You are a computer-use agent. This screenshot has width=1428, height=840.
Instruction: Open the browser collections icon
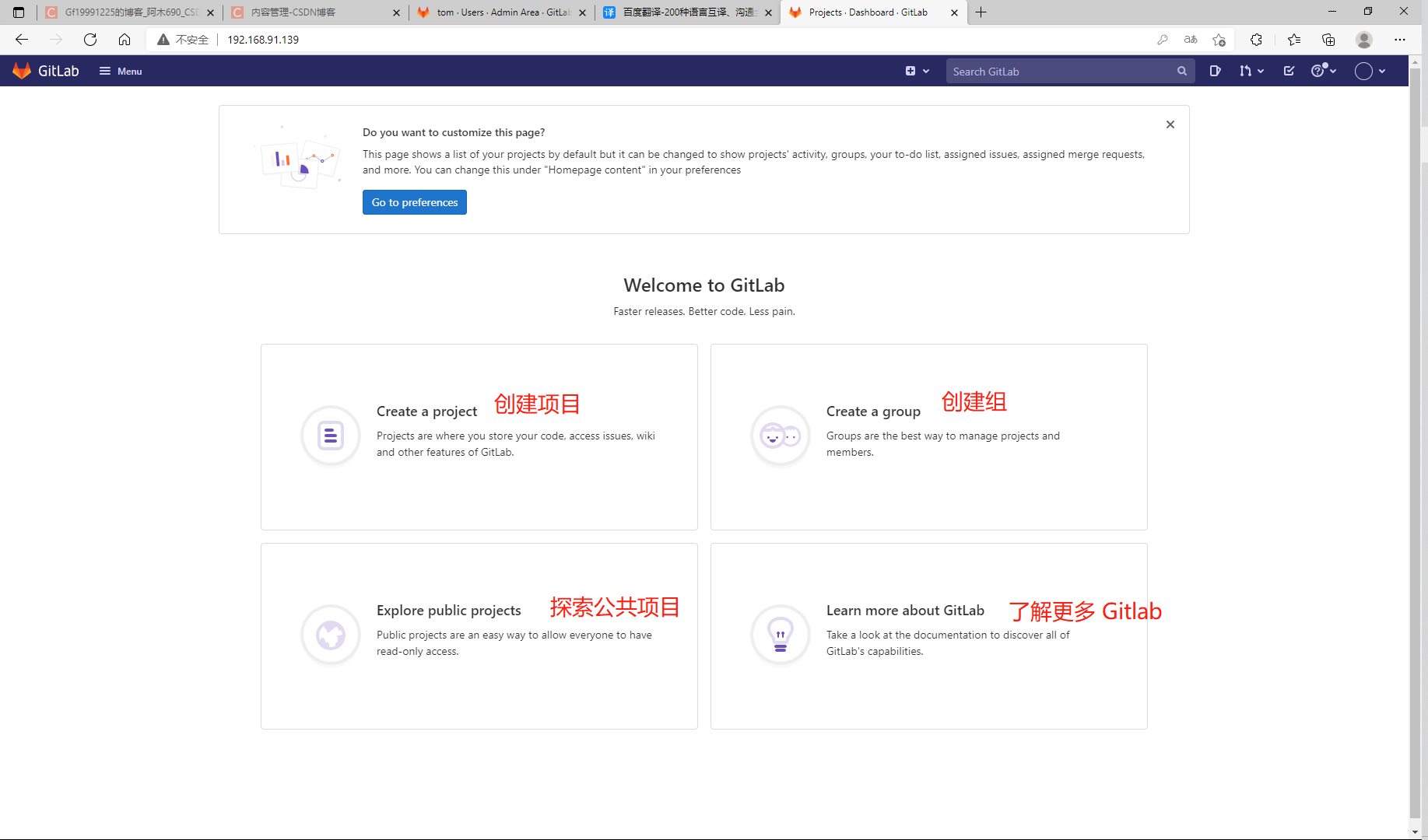click(x=1328, y=40)
